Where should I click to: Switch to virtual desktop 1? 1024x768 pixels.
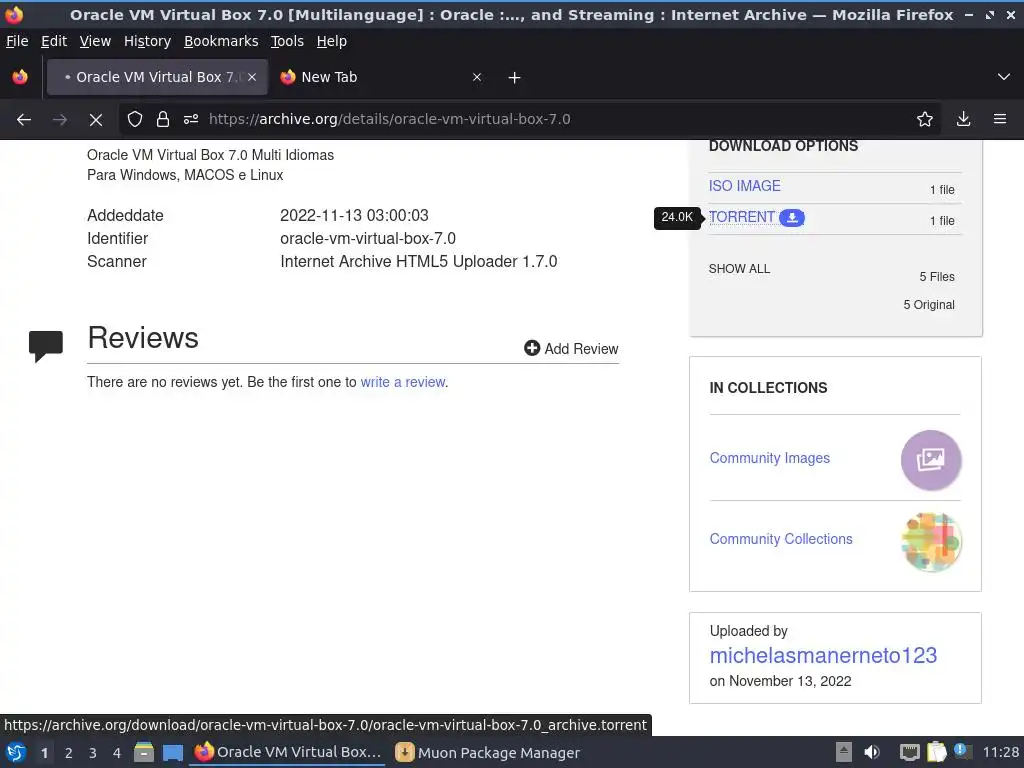[44, 753]
